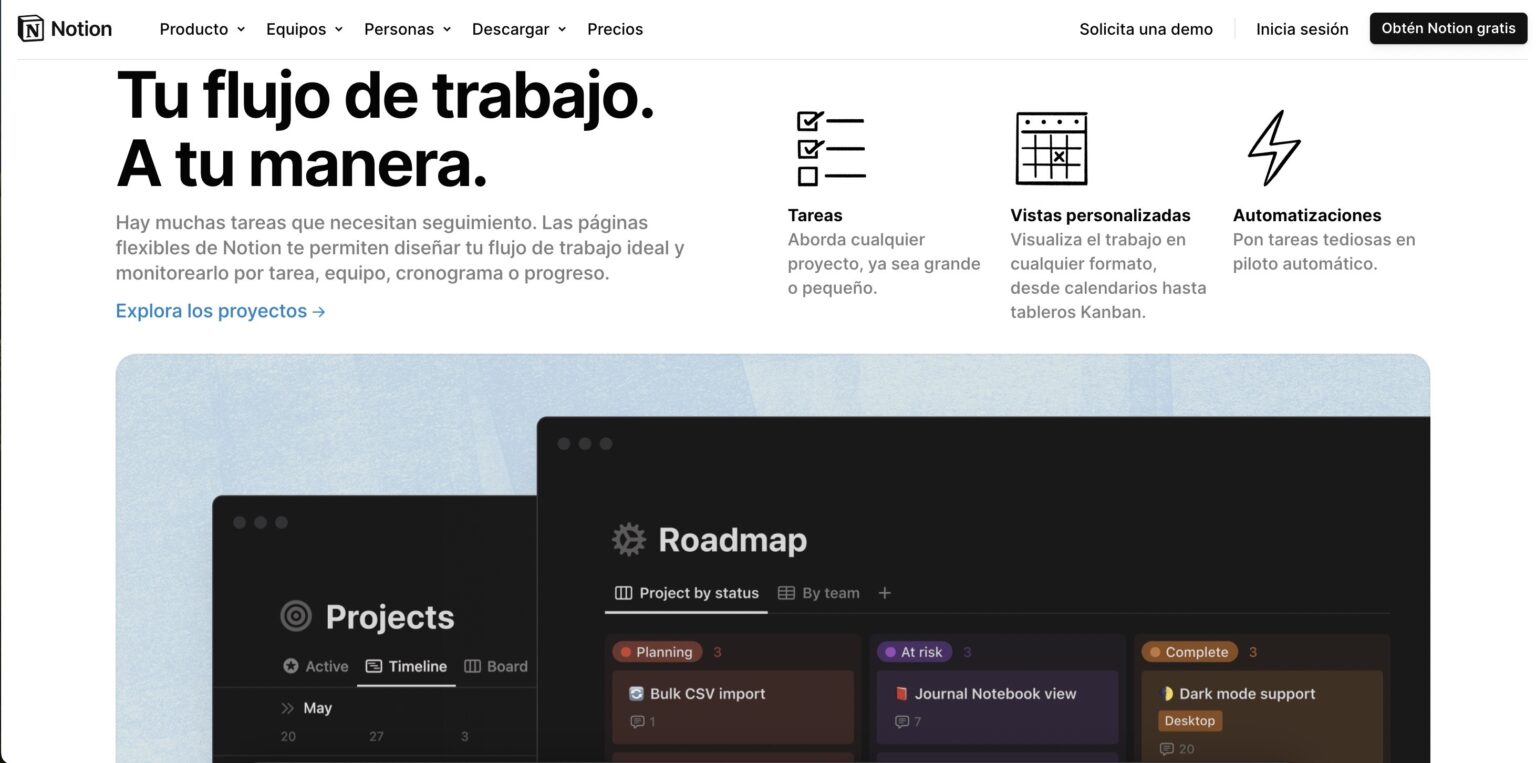Screen dimensions: 1536x763
Task: Open the Explora los proyectos link
Action: tap(219, 311)
